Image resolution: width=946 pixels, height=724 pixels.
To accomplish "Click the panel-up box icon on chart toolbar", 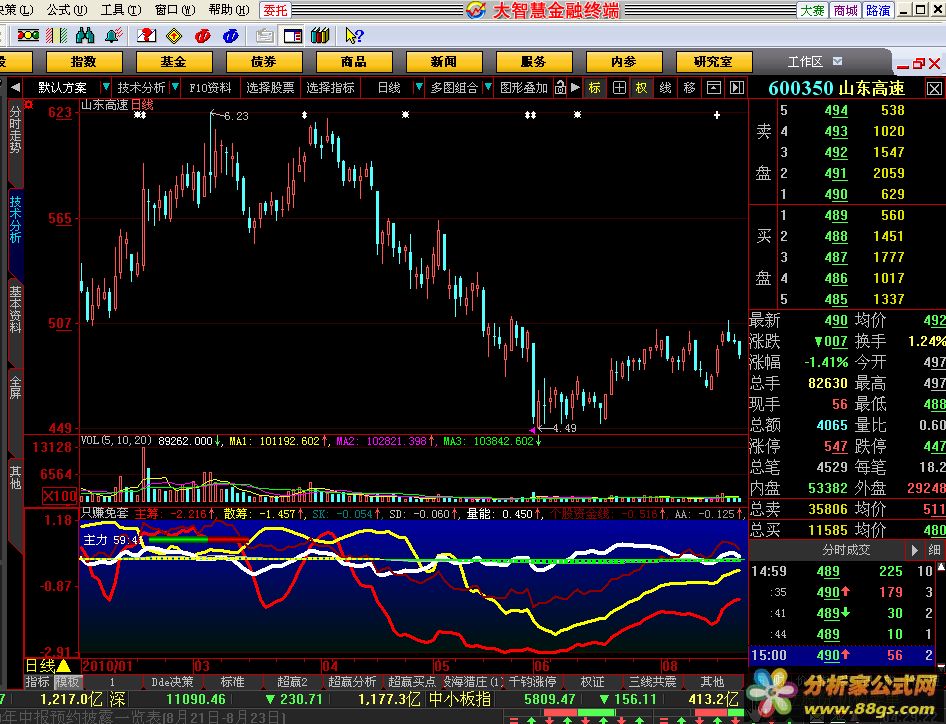I will click(x=714, y=87).
